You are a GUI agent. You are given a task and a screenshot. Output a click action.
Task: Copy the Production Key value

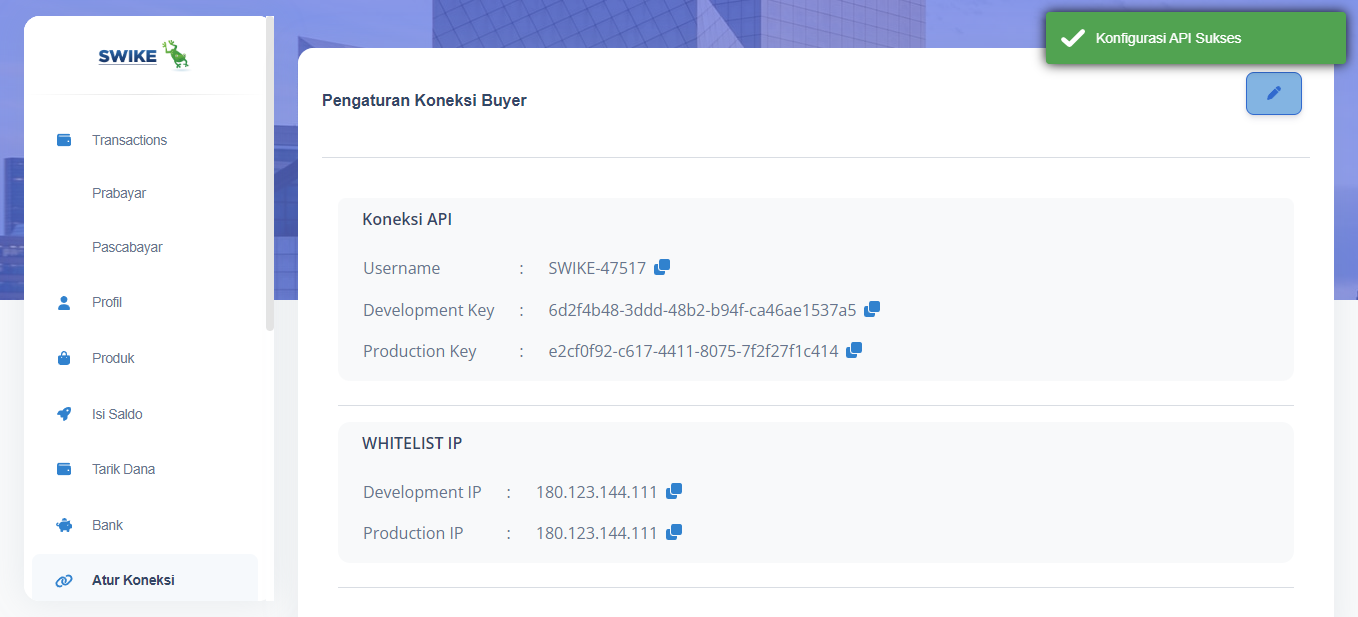(854, 350)
